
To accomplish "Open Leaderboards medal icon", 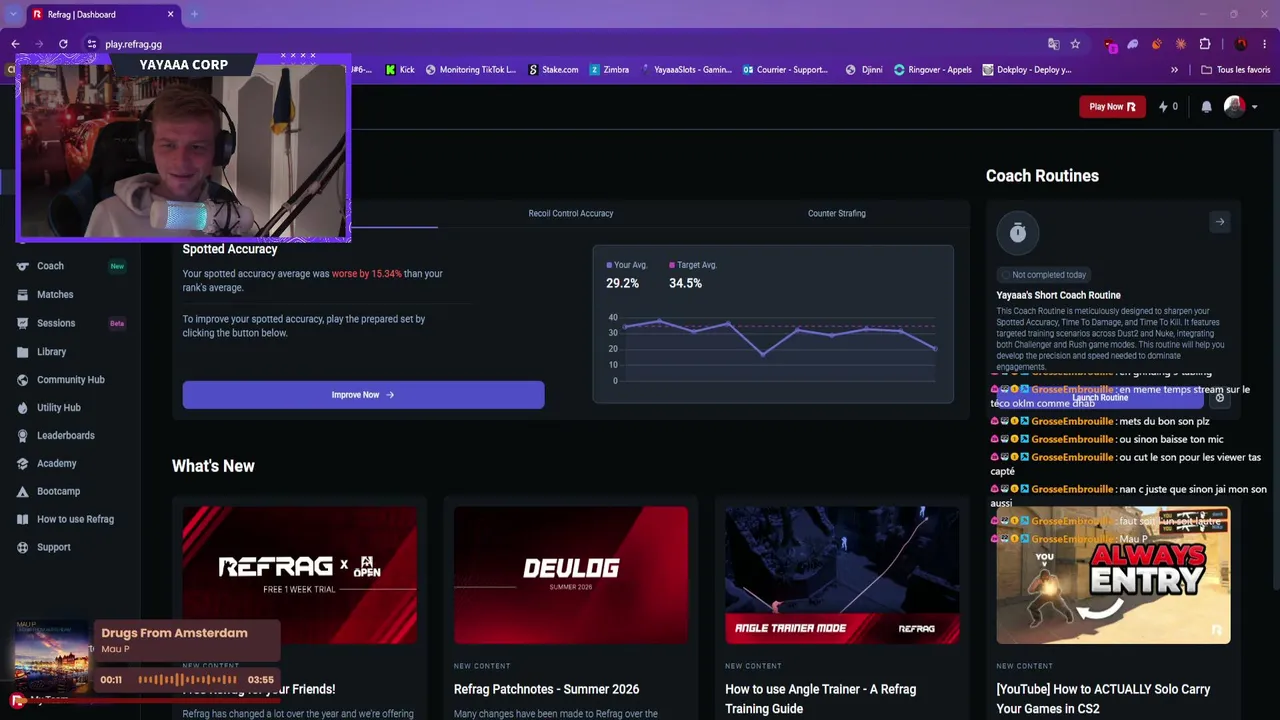I will [22, 436].
